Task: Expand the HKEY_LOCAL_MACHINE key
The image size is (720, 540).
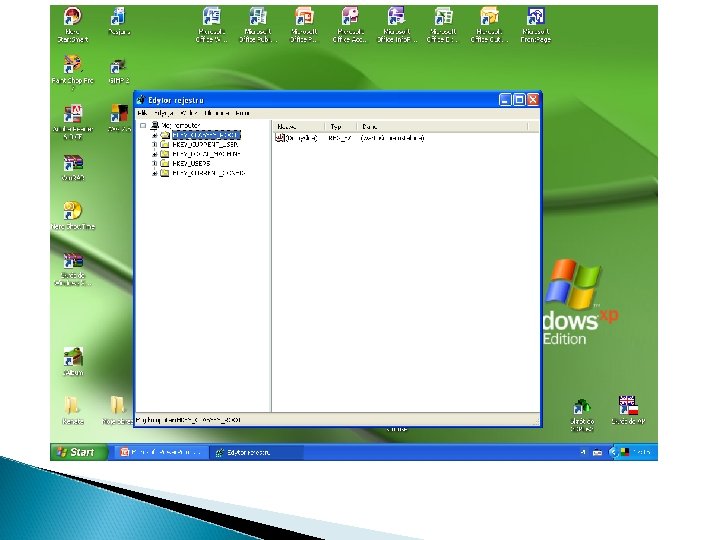Action: tap(155, 154)
